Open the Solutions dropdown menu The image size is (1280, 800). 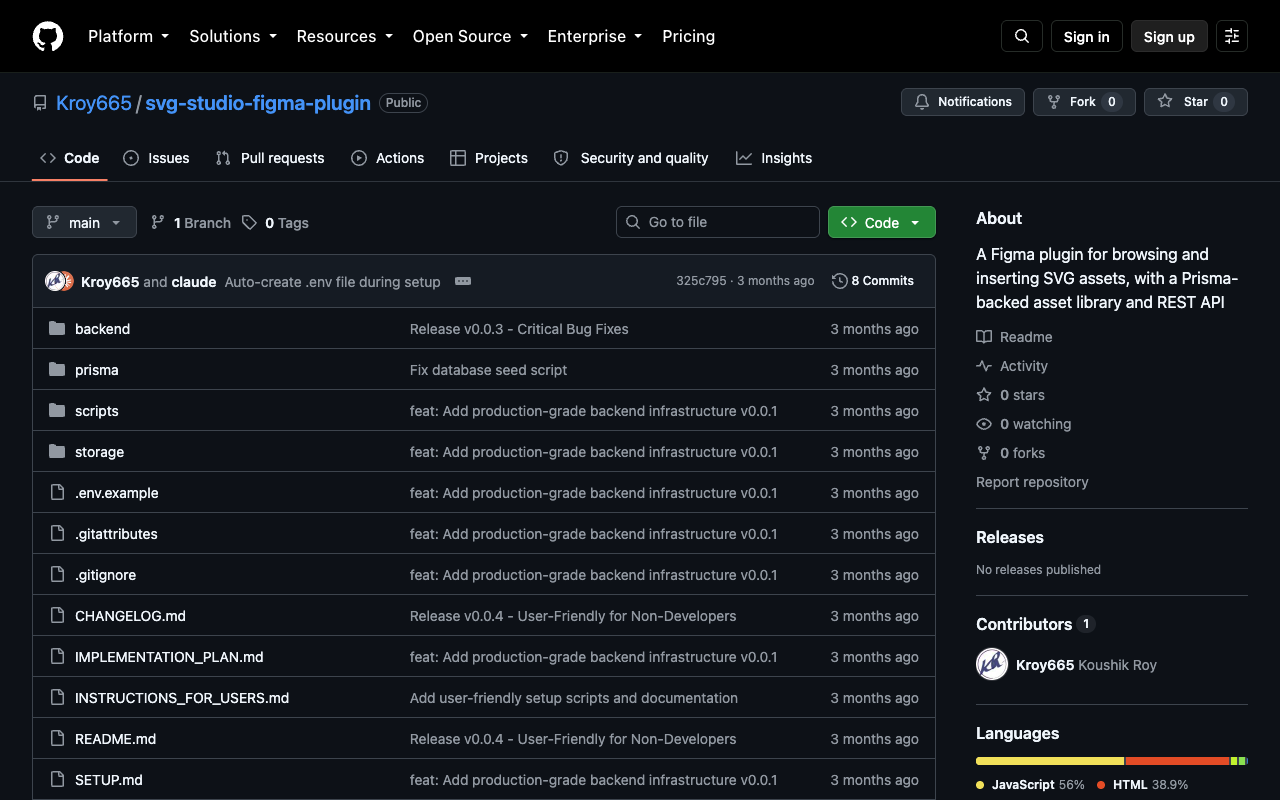tap(233, 36)
